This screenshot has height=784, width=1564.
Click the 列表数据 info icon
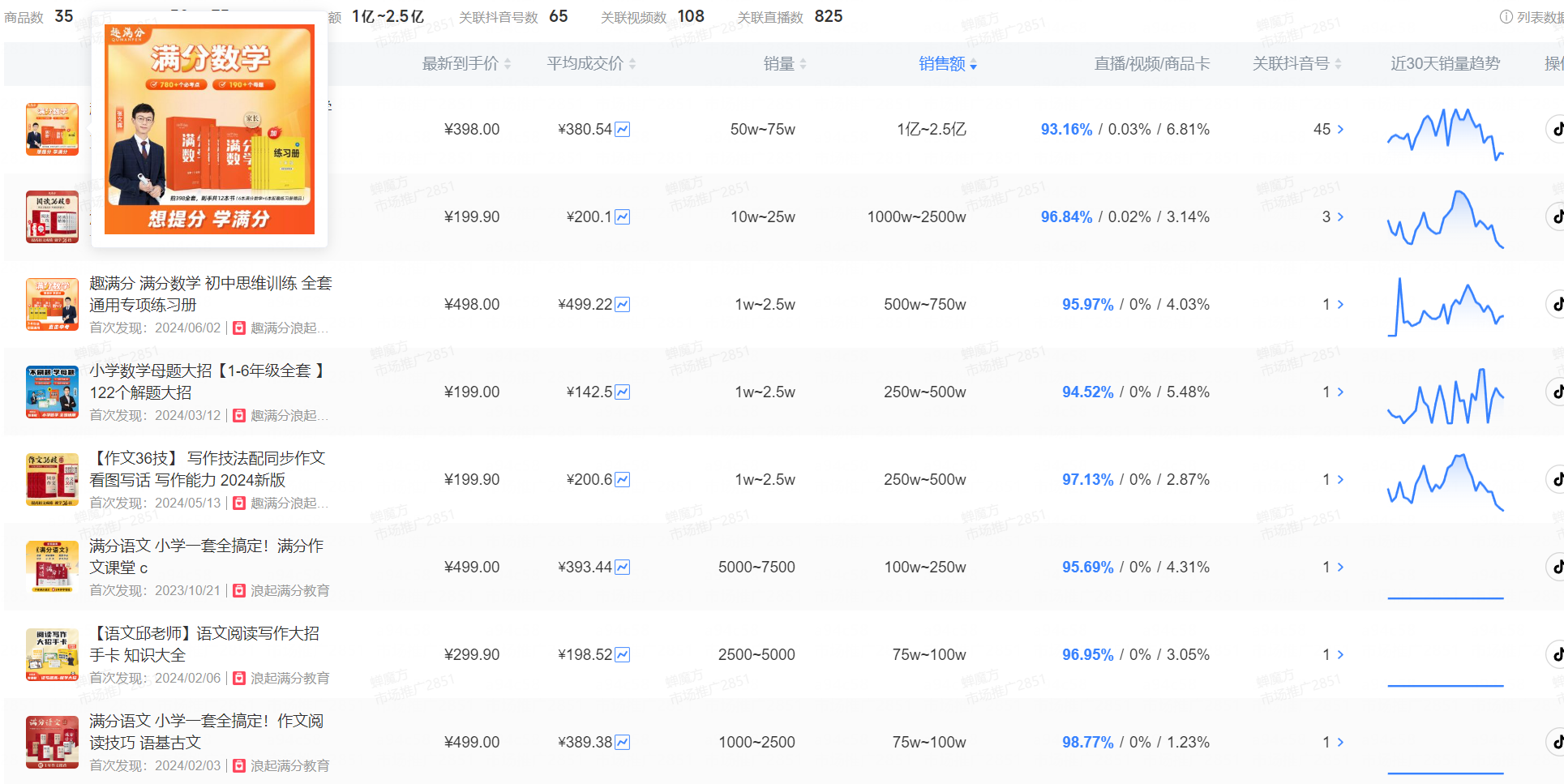coord(1506,17)
